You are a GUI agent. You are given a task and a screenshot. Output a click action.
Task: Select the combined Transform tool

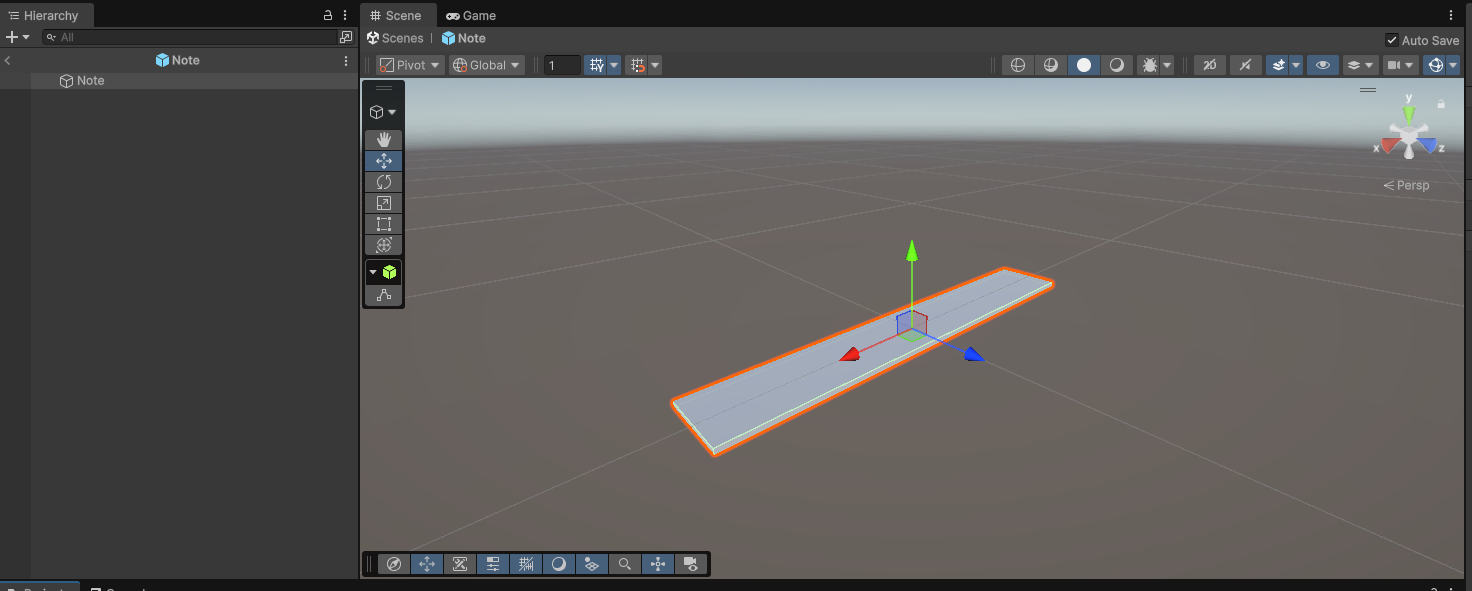(383, 245)
